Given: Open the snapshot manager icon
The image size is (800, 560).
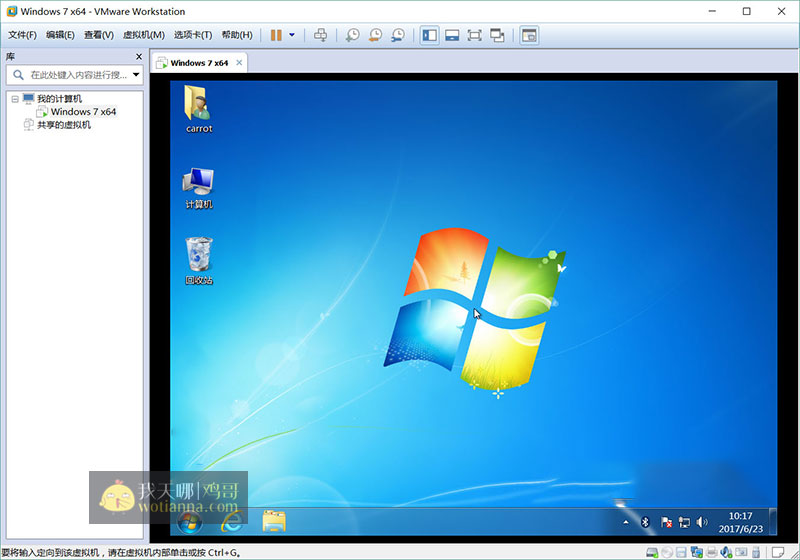Looking at the screenshot, I should point(398,35).
